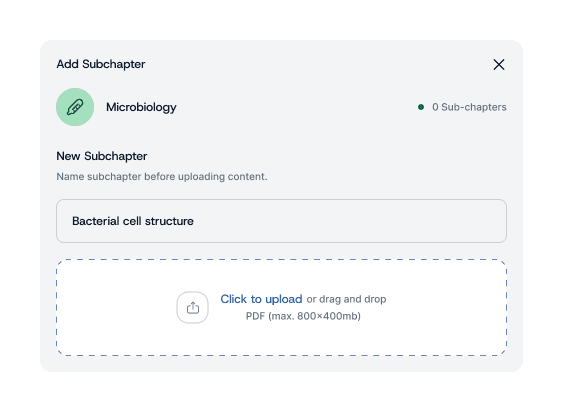Click the New Subchapter heading
The width and height of the screenshot is (563, 412).
point(102,156)
